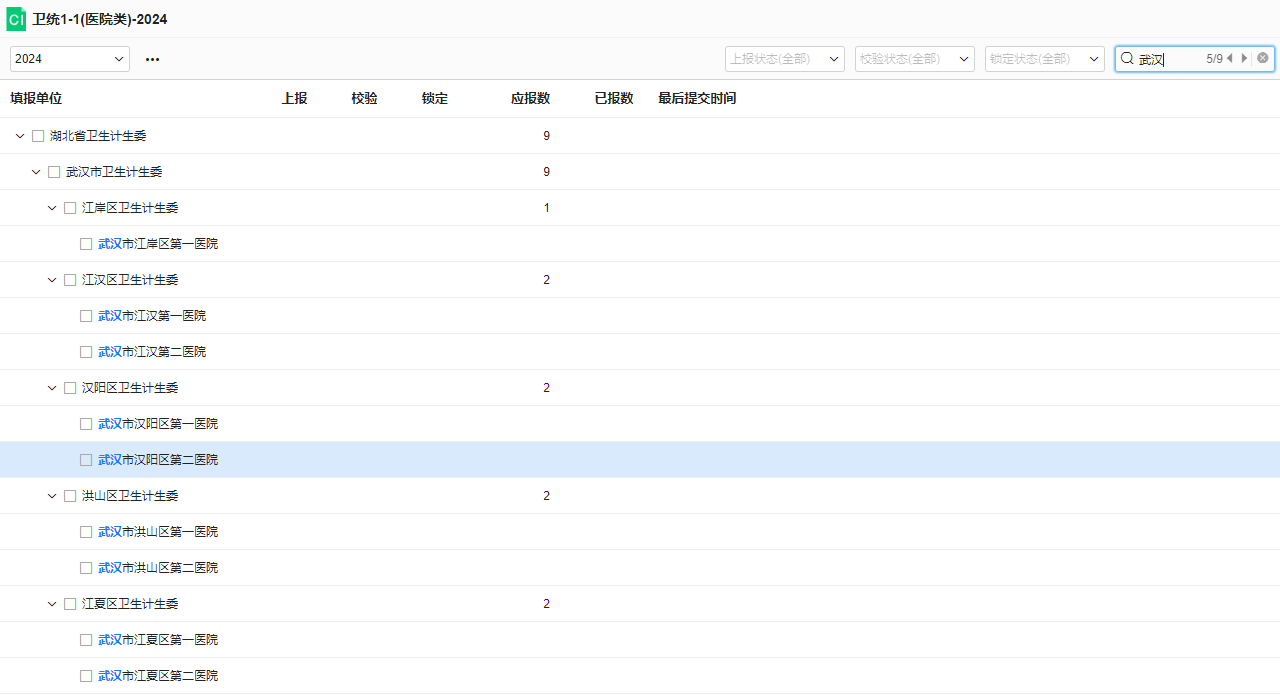1280x700 pixels.
Task: Click the 填报单位 column header
Action: (36, 98)
